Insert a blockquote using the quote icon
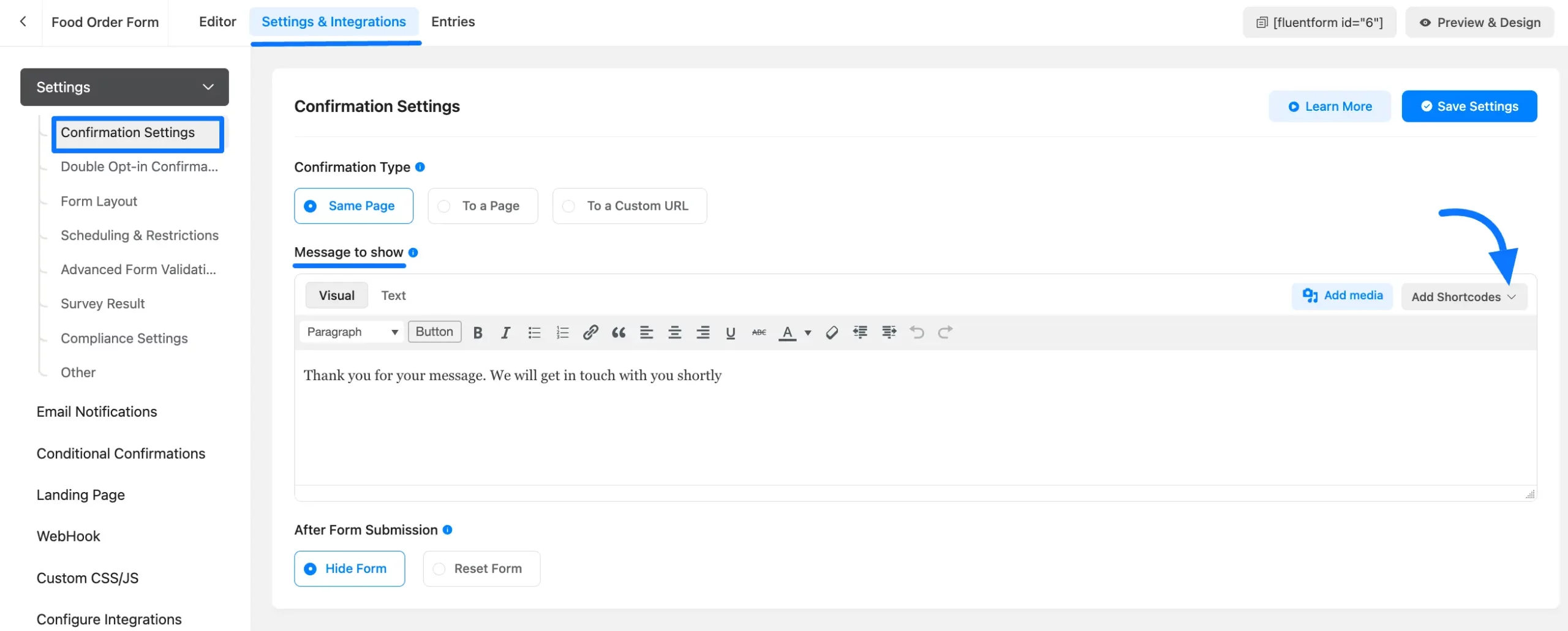Screen dimensions: 1568x631 [619, 332]
